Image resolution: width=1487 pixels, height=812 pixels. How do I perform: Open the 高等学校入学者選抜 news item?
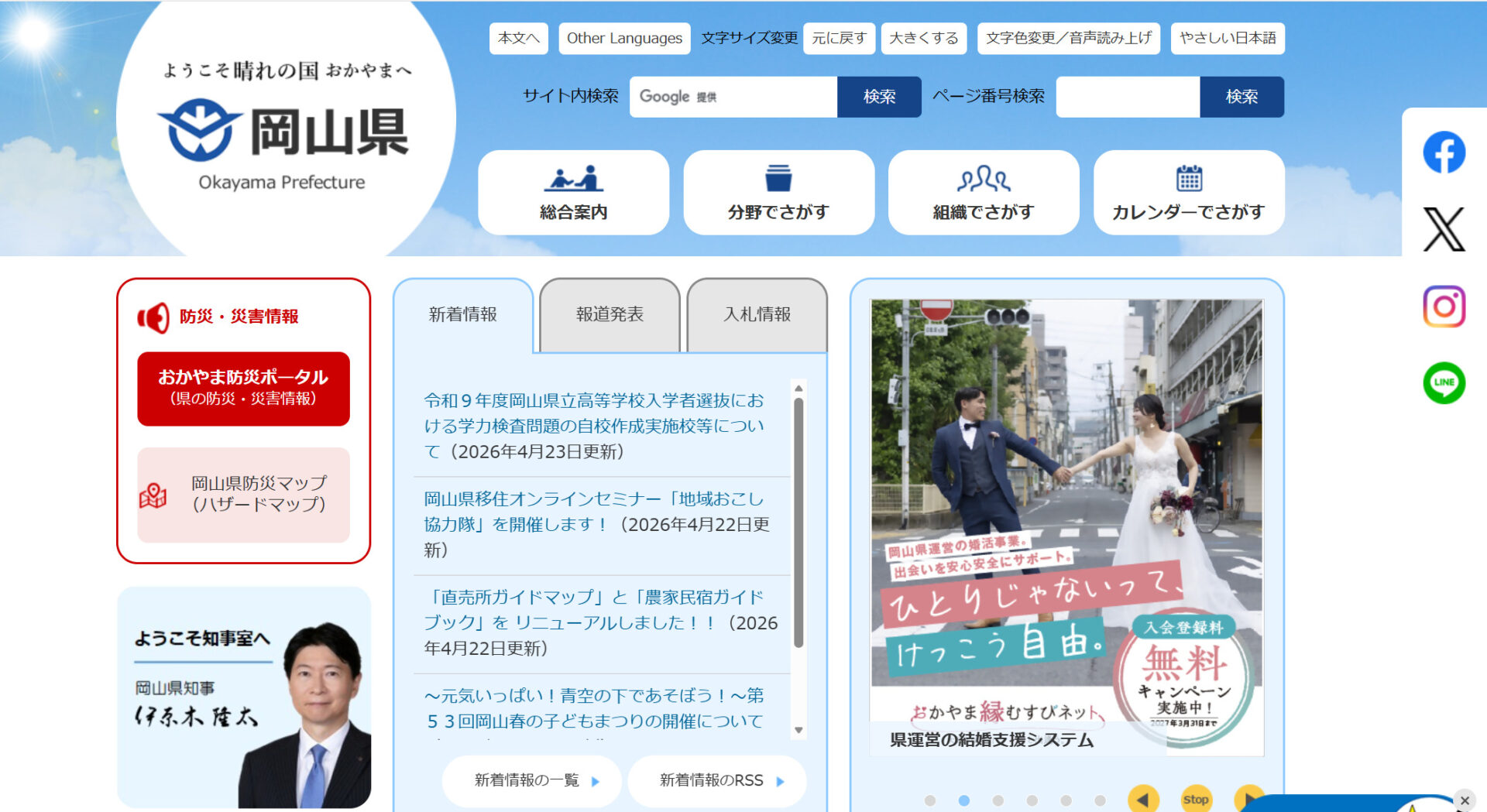click(x=594, y=426)
